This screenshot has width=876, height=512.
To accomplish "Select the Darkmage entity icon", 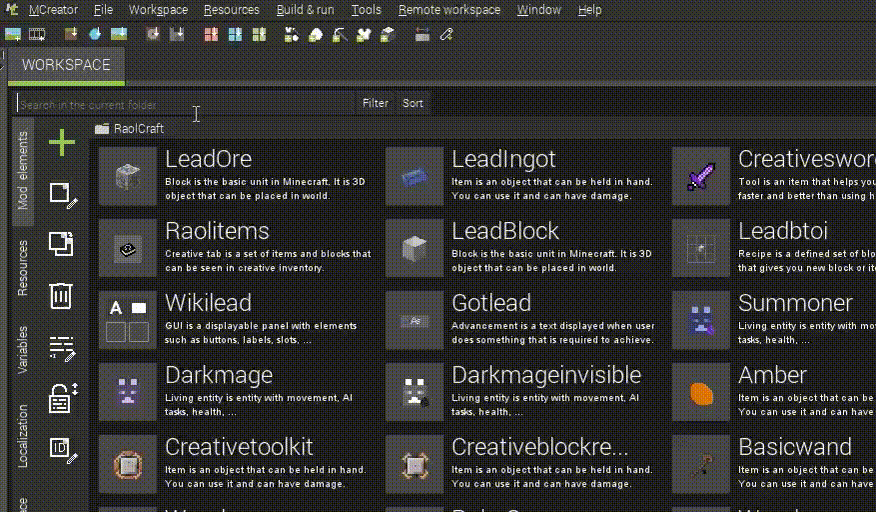I will pyautogui.click(x=128, y=392).
